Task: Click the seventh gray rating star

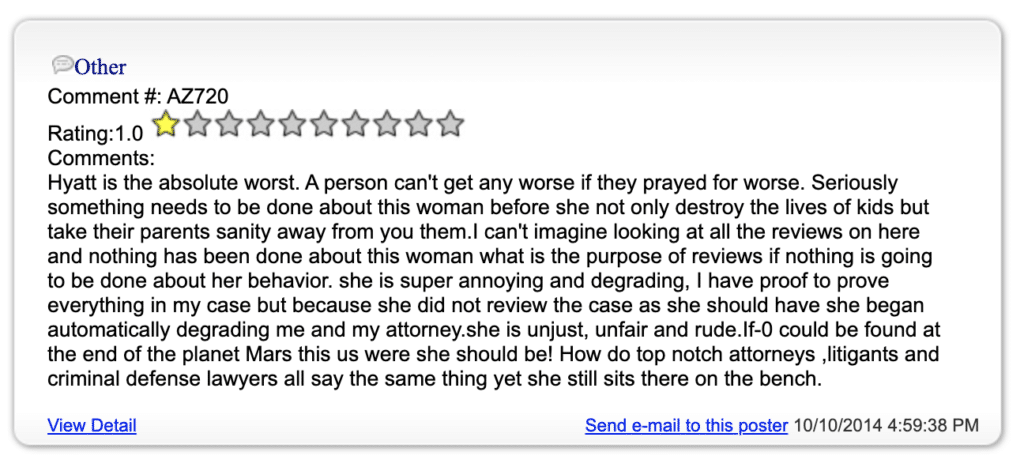Action: [355, 123]
